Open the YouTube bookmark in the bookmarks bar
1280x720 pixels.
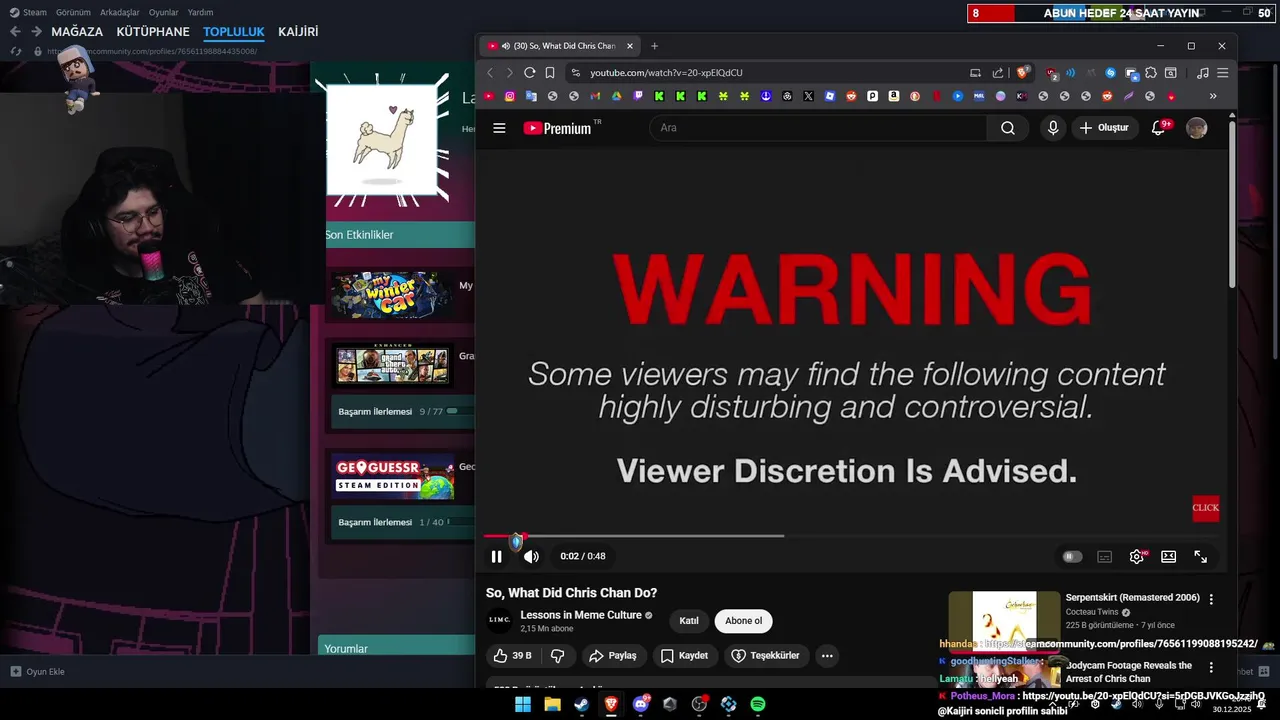point(489,96)
